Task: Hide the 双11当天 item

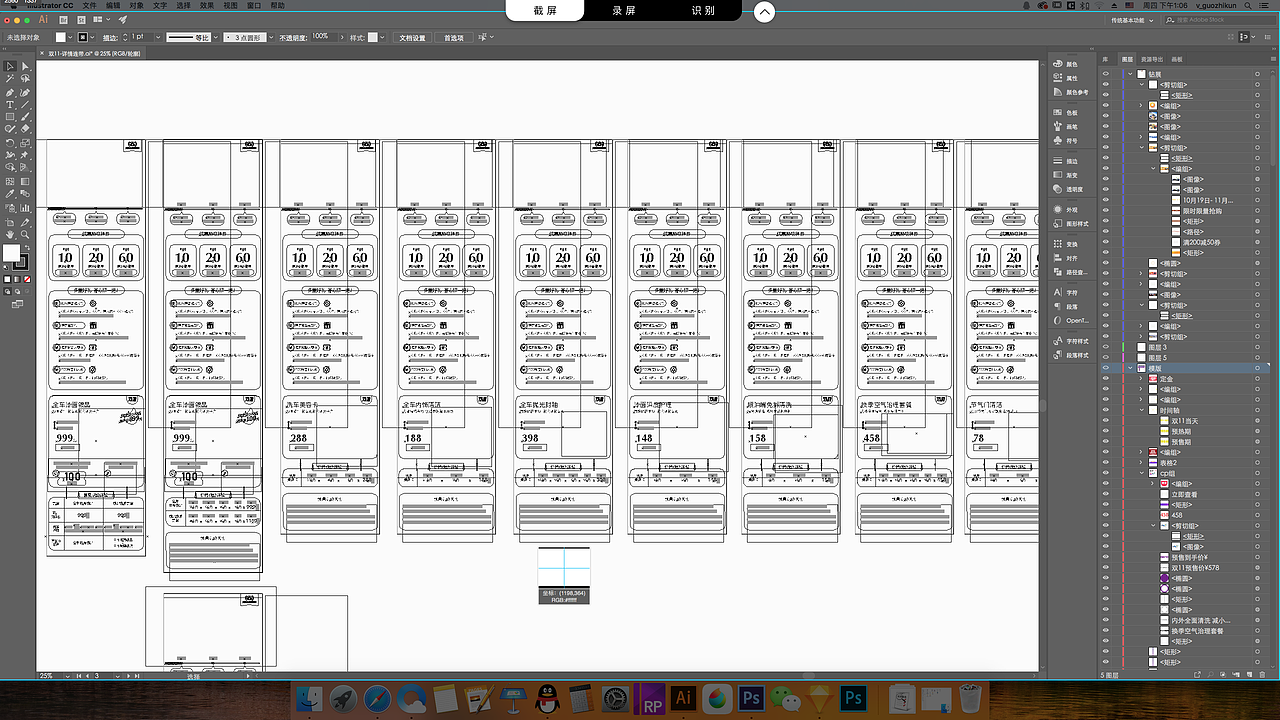Action: click(1105, 421)
